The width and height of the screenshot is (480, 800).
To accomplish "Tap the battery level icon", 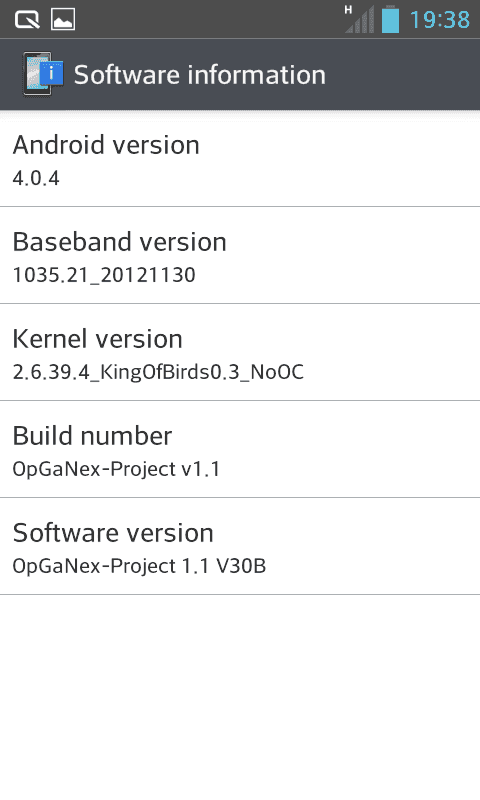I will 390,19.
